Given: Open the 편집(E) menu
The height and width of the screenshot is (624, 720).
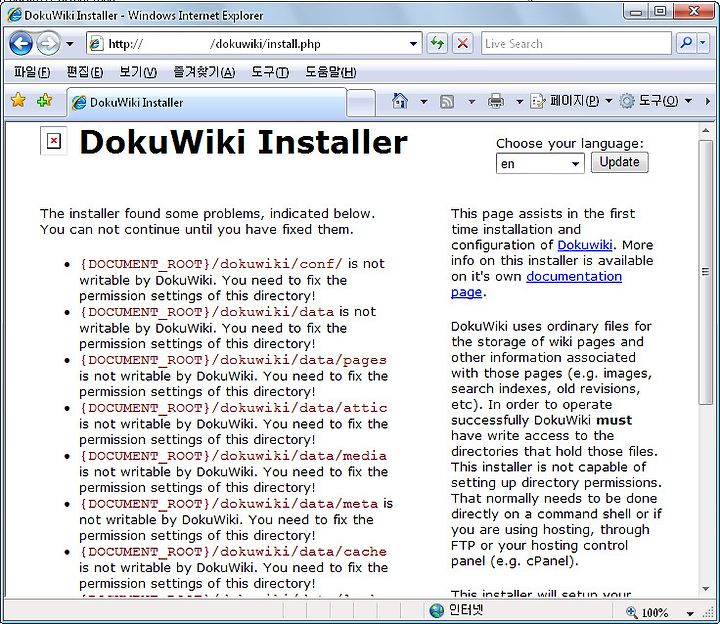Looking at the screenshot, I should coord(85,72).
